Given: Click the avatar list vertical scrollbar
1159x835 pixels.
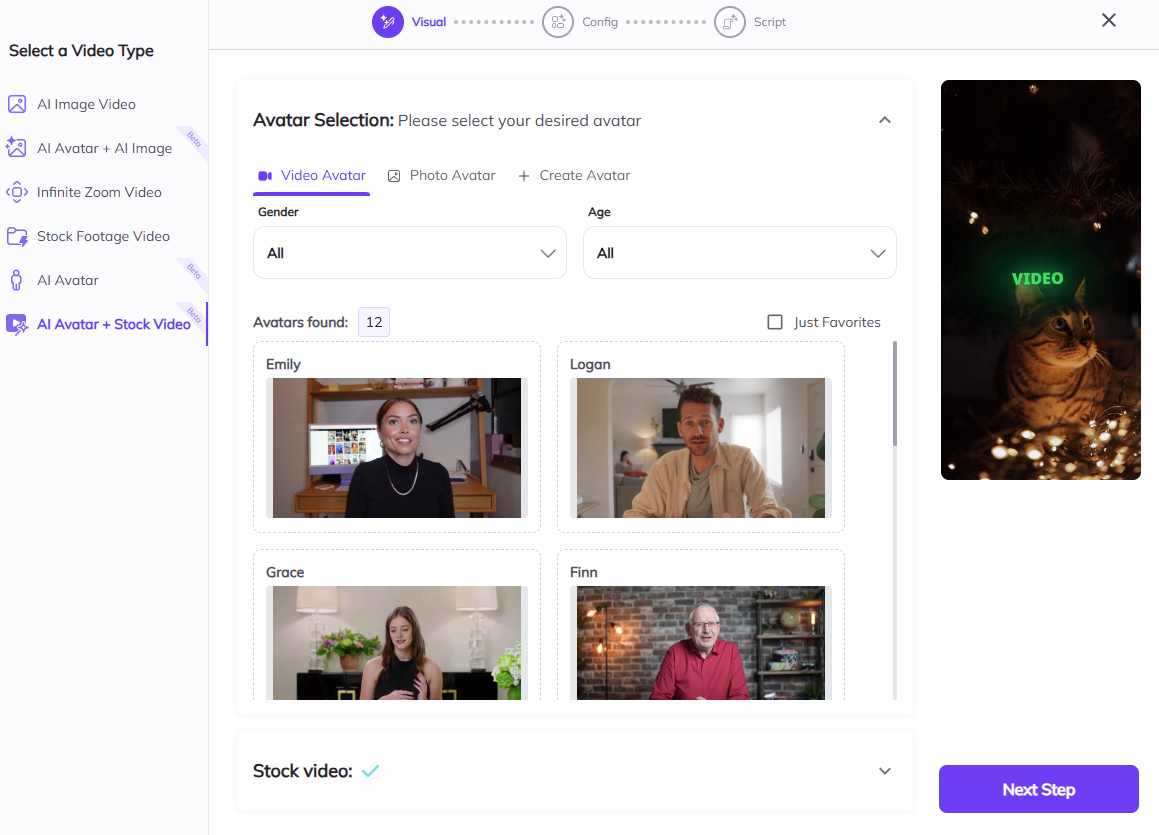Looking at the screenshot, I should [894, 393].
